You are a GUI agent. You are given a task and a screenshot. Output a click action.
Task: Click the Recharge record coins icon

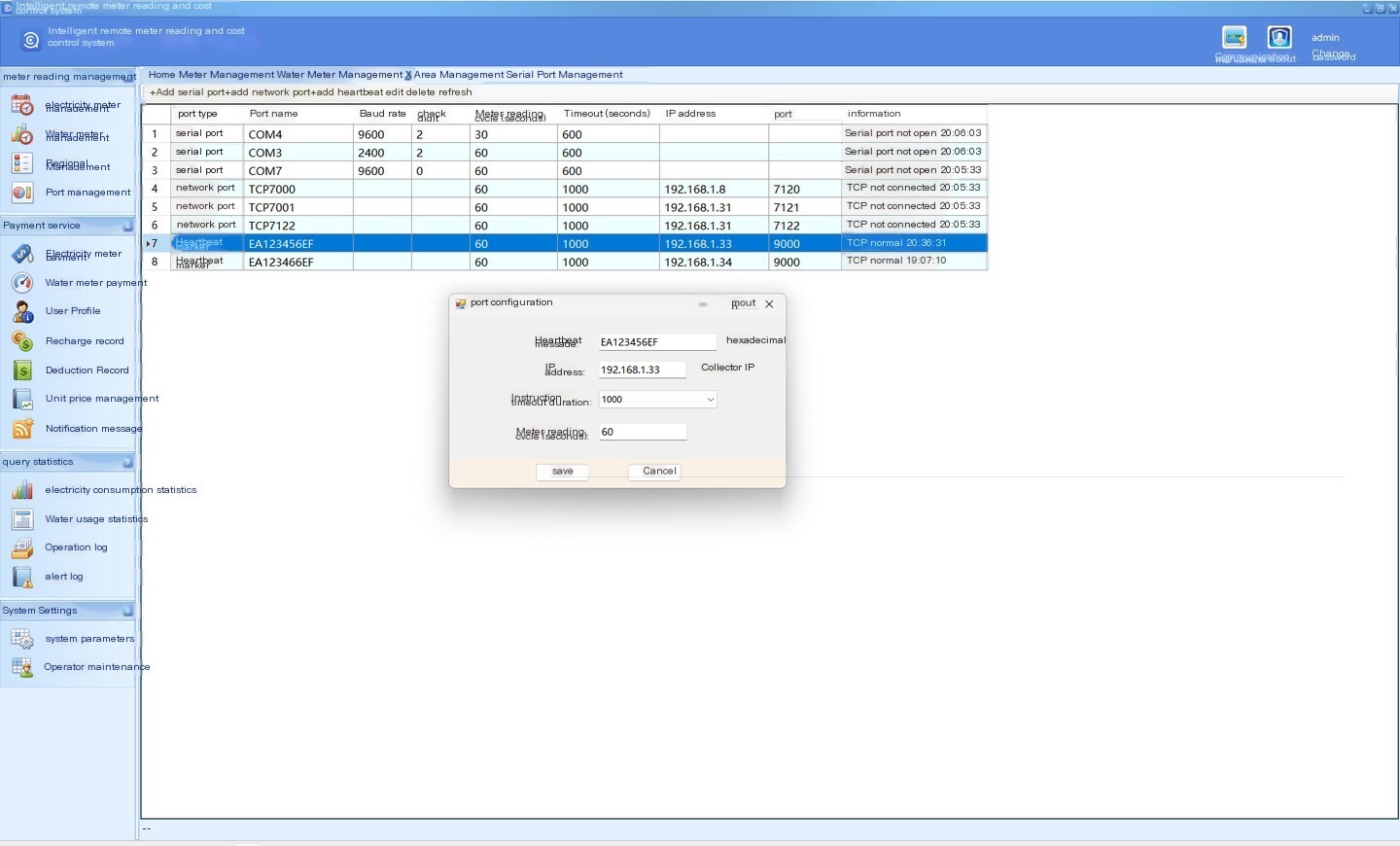(22, 341)
